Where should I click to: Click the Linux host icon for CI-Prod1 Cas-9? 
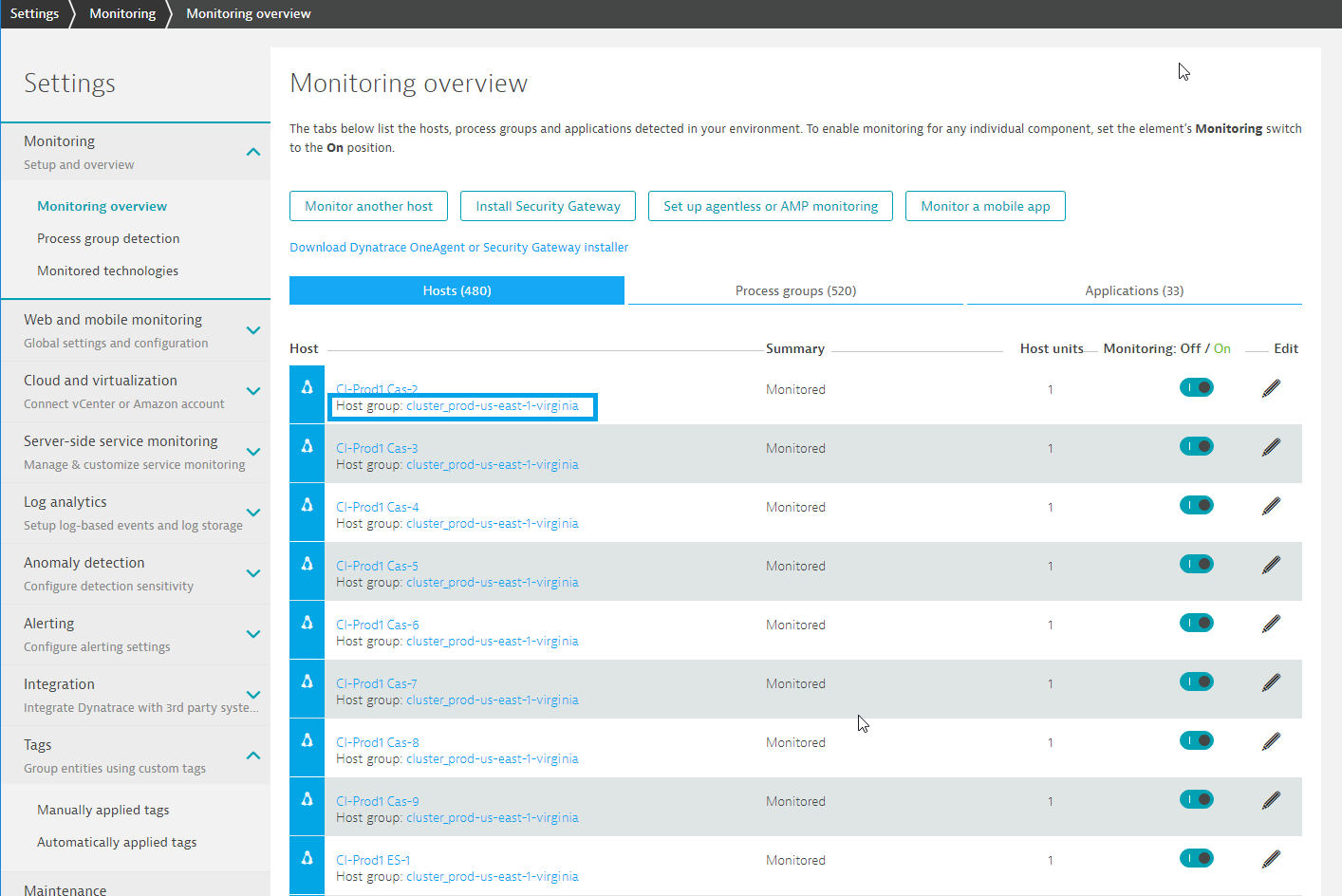(x=307, y=799)
